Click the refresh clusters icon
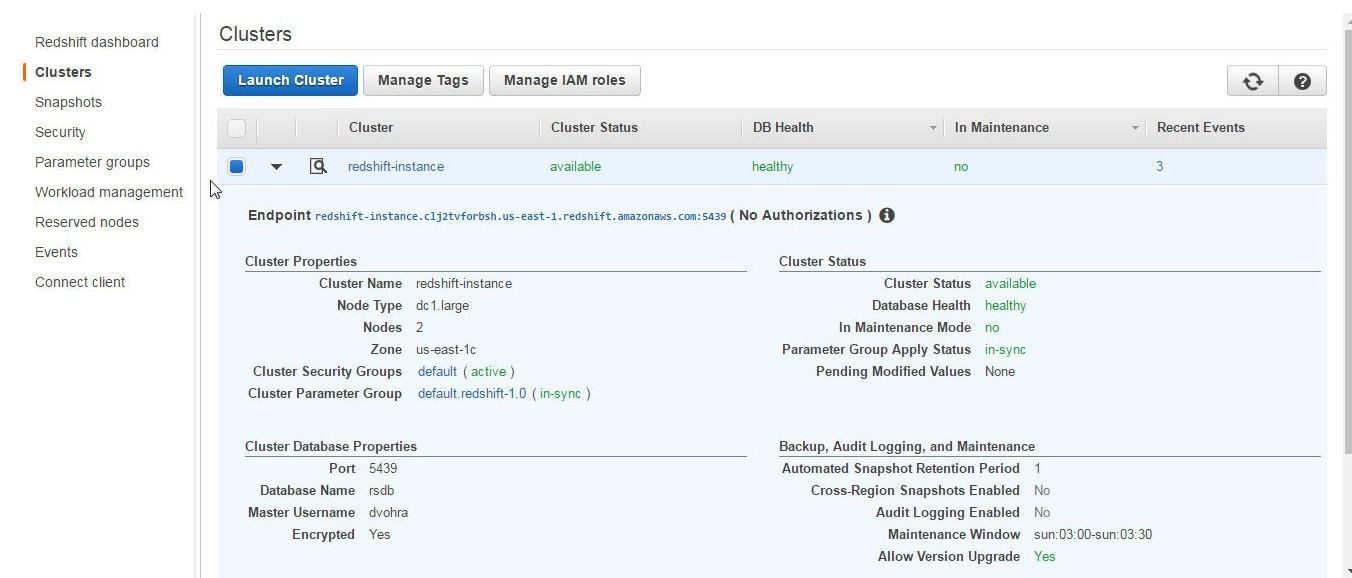This screenshot has height=578, width=1352. [1253, 81]
